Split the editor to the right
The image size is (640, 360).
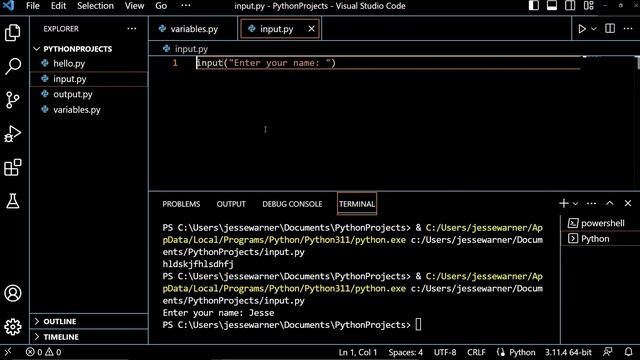point(610,29)
